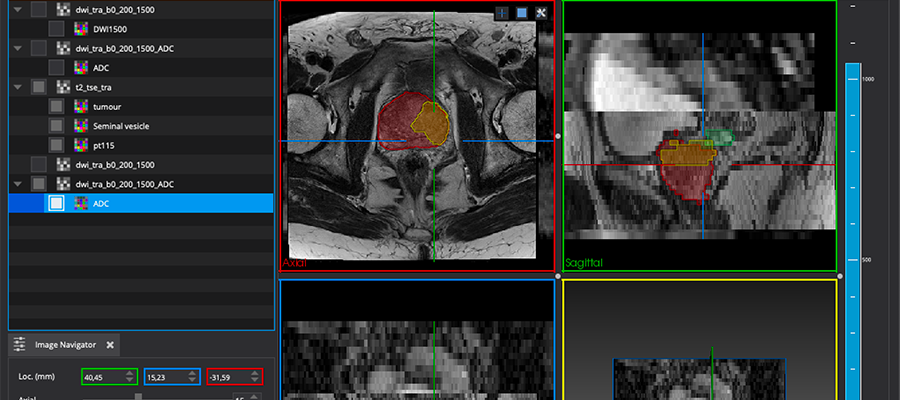Toggle visibility checkbox for tumour
900x400 pixels.
tap(56, 107)
